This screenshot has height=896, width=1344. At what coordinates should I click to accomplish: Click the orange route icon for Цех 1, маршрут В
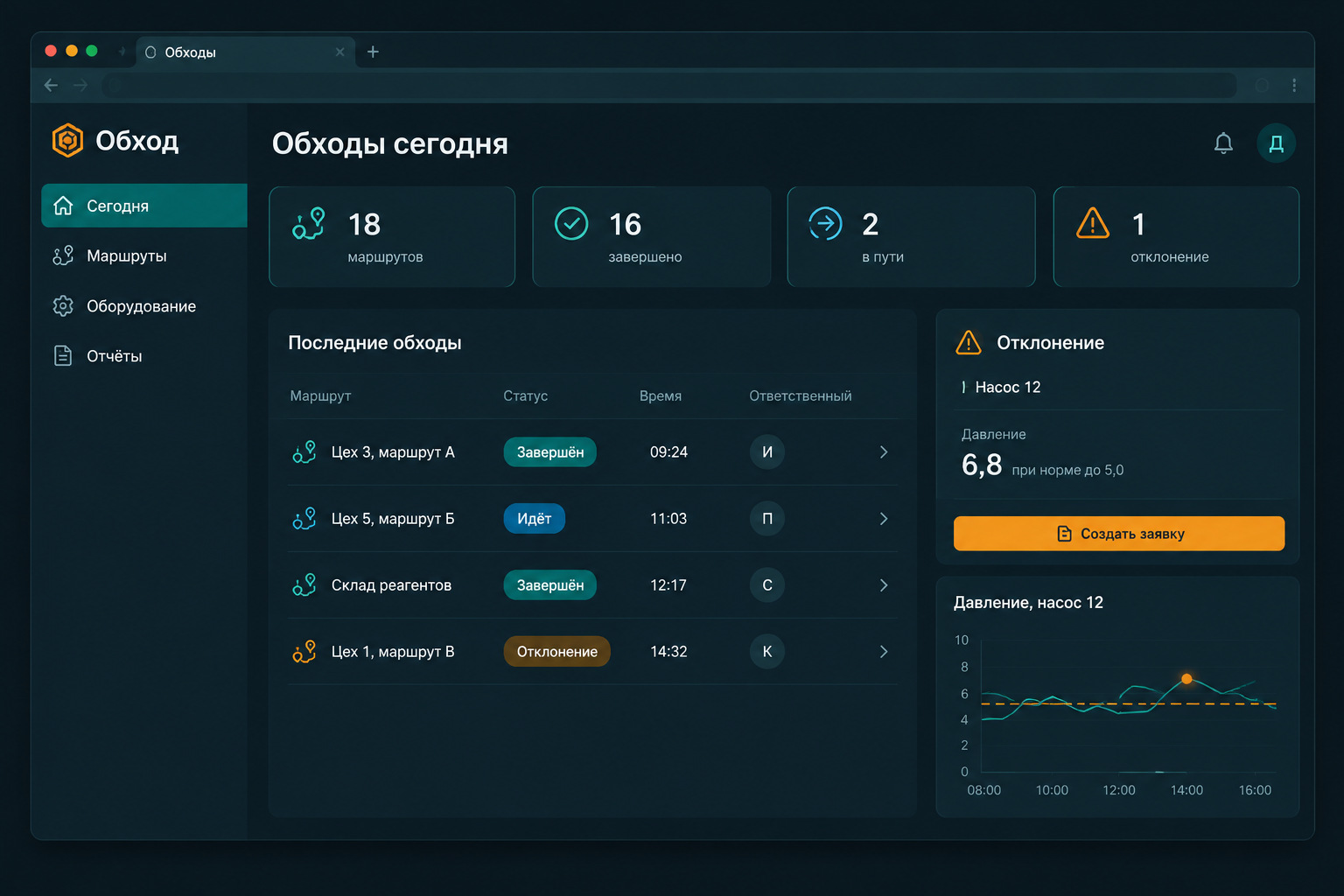point(304,652)
